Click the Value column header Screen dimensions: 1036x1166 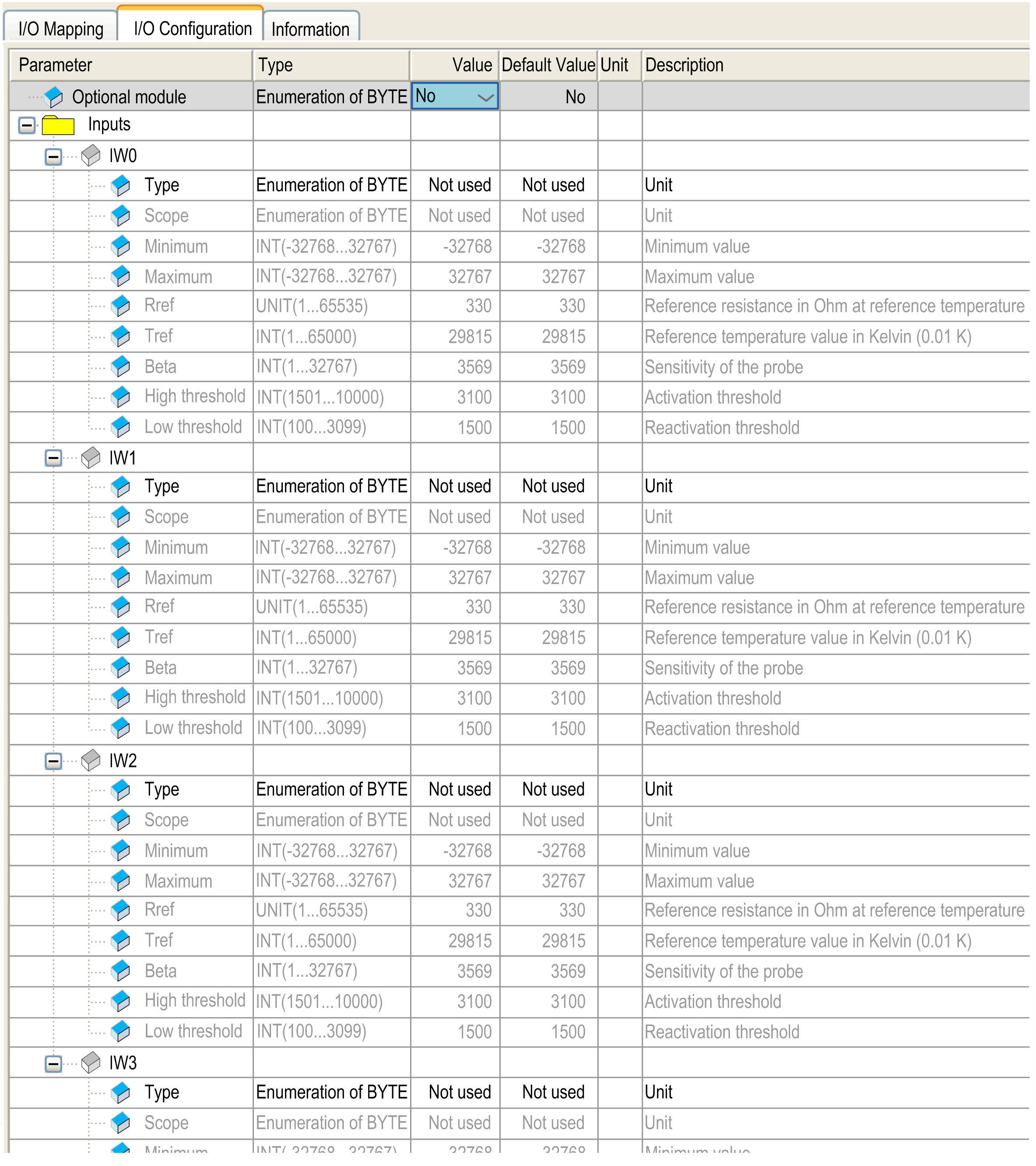455,65
